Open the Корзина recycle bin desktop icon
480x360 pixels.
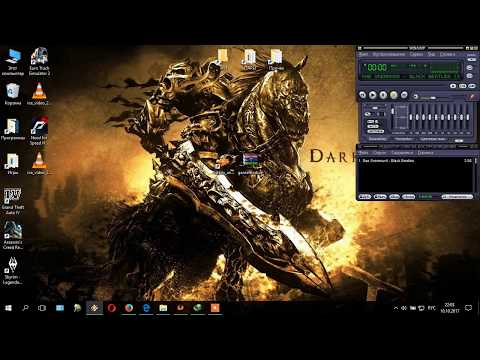[x=13, y=94]
